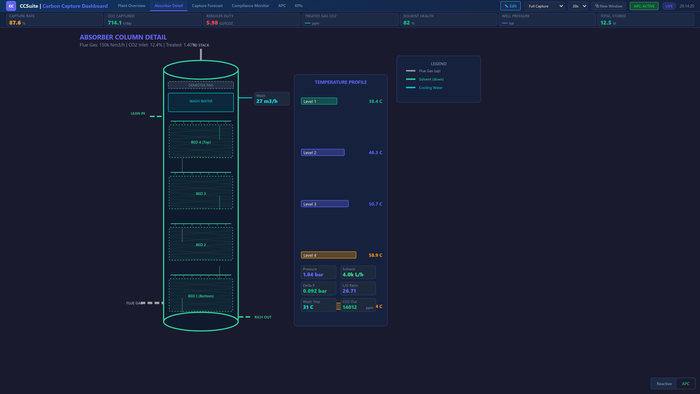Click the 46.3 C temperature value
This screenshot has width=700, height=394.
point(375,153)
